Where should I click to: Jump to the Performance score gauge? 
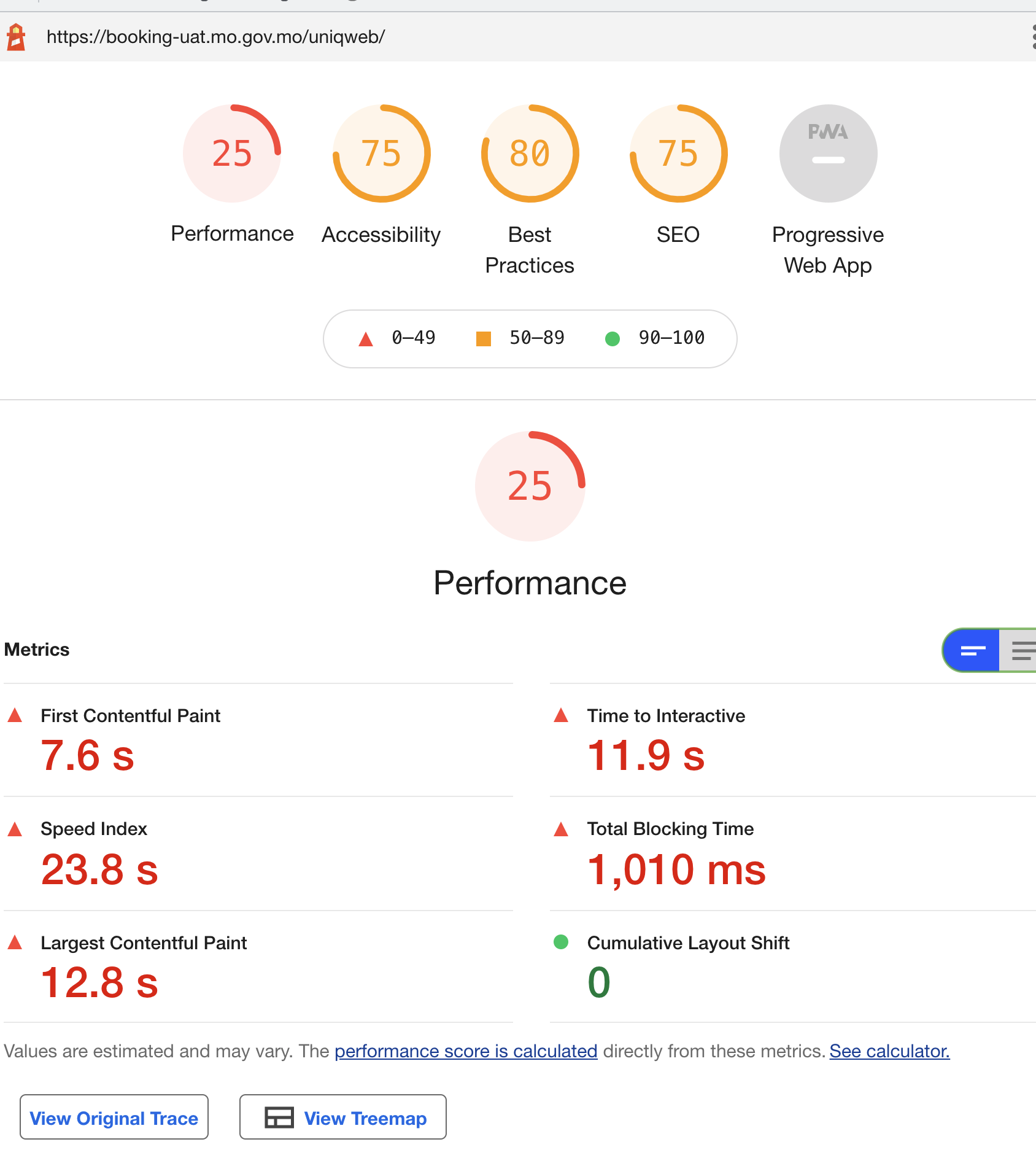click(232, 153)
